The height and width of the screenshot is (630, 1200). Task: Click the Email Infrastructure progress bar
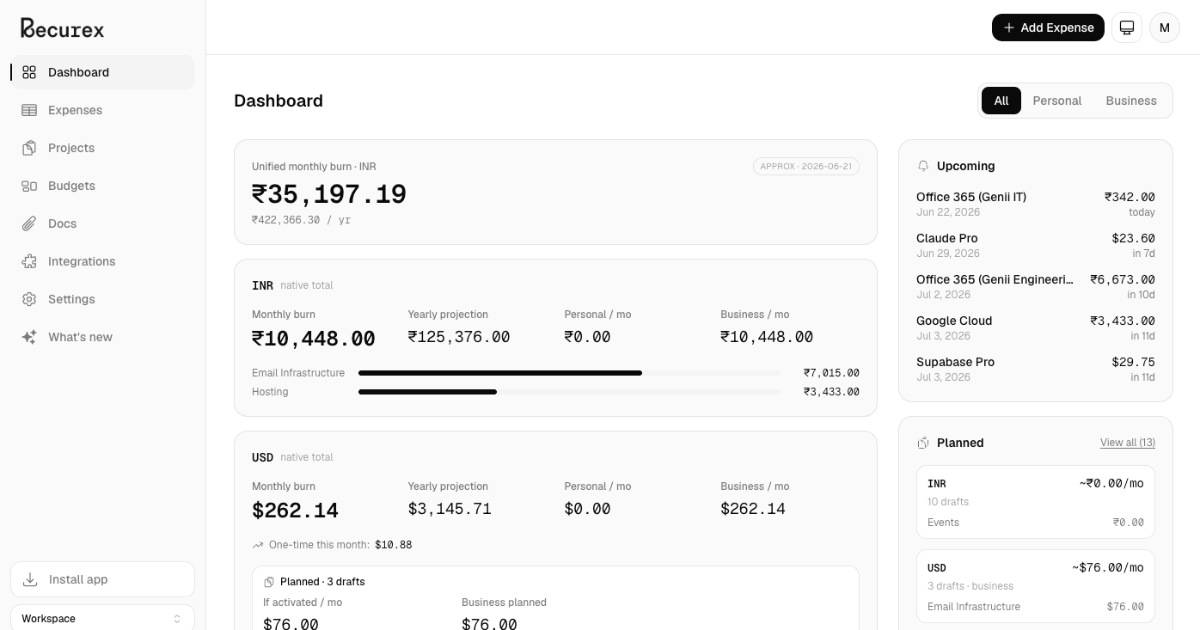tap(570, 373)
